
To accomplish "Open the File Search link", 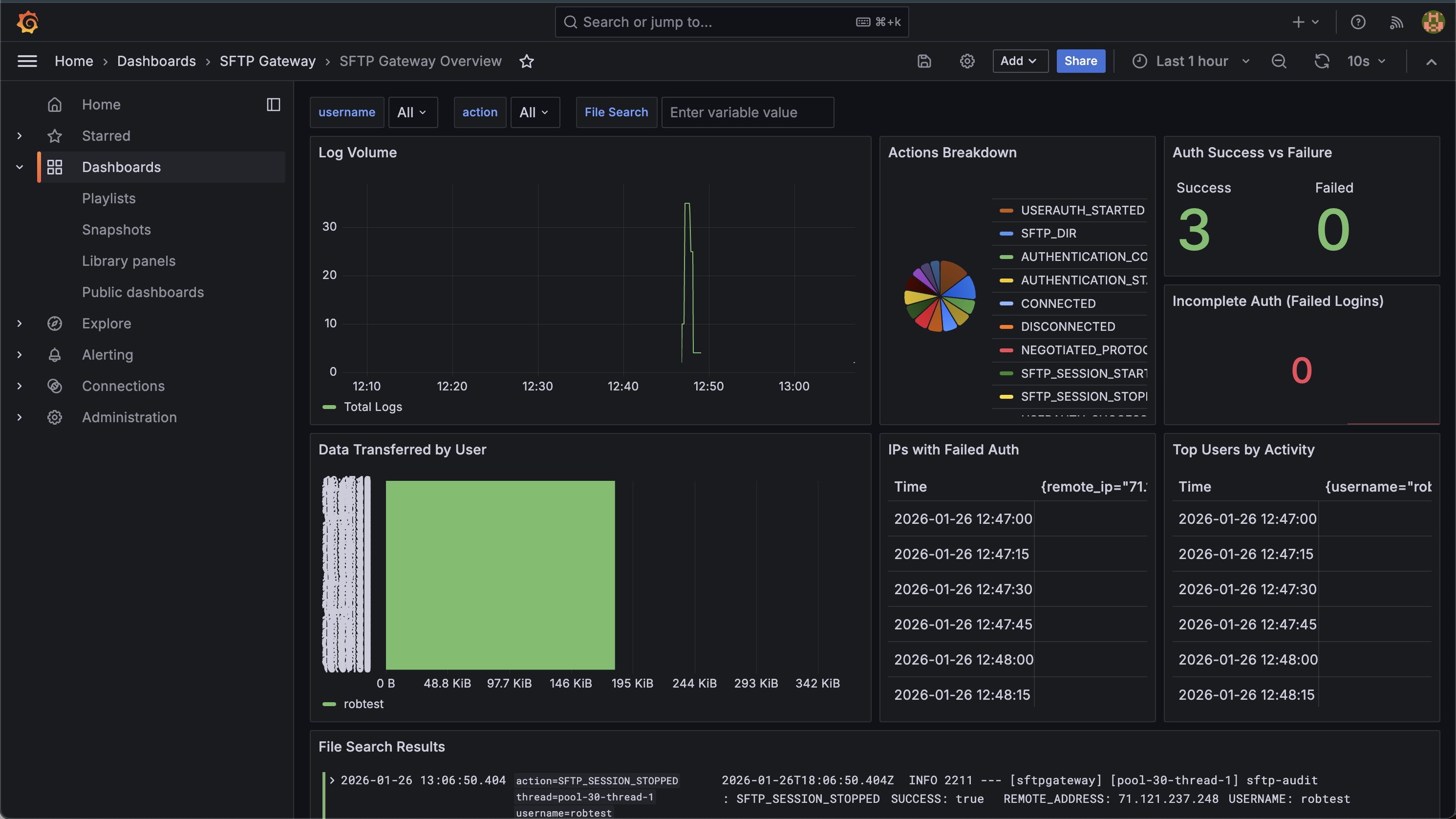I will [x=616, y=112].
